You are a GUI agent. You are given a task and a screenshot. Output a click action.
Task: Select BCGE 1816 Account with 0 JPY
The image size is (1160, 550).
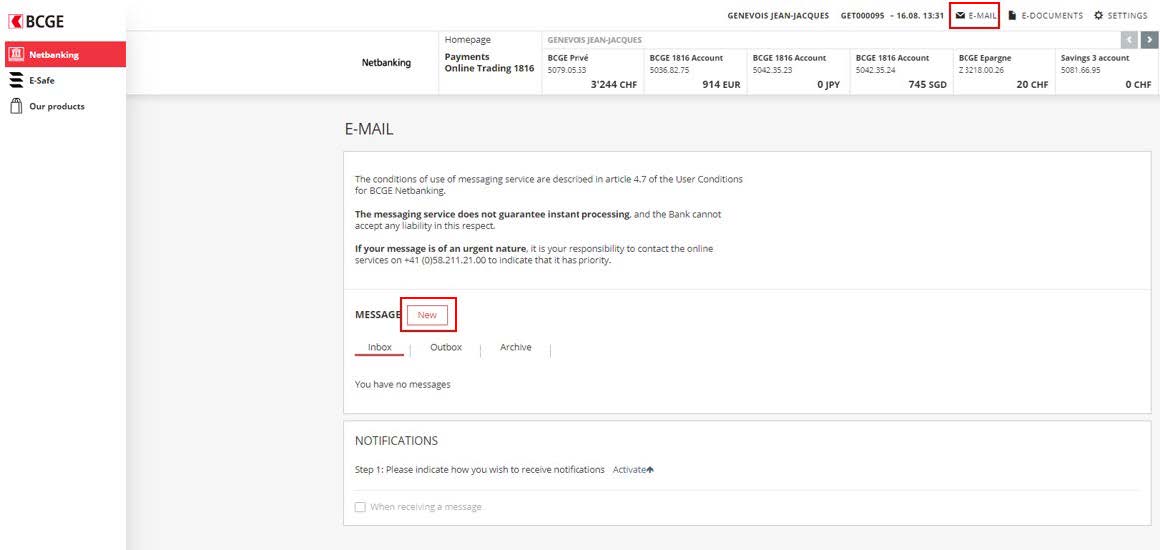click(x=798, y=71)
